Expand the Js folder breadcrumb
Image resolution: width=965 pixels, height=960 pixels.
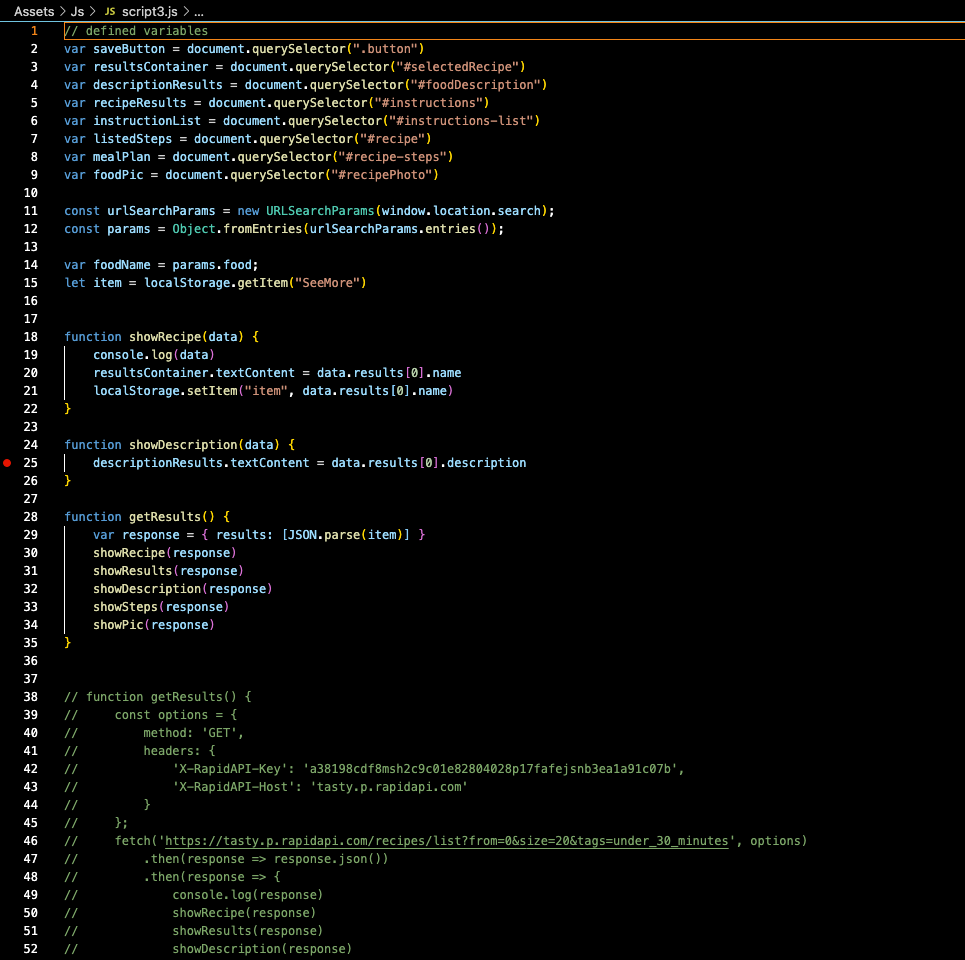pos(76,11)
